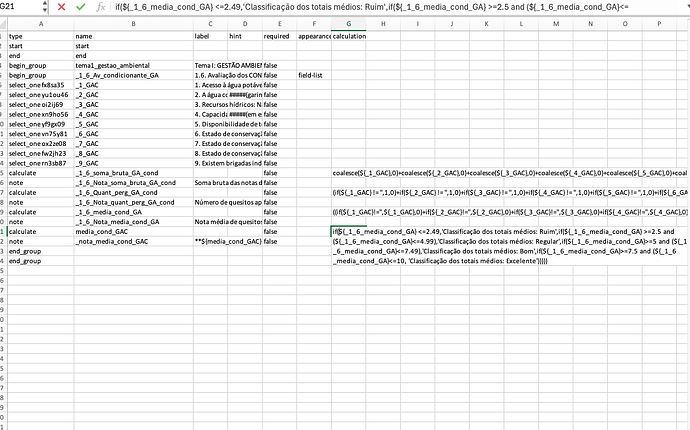The width and height of the screenshot is (690, 430).
Task: Select column M header
Action: pyautogui.click(x=555, y=24)
